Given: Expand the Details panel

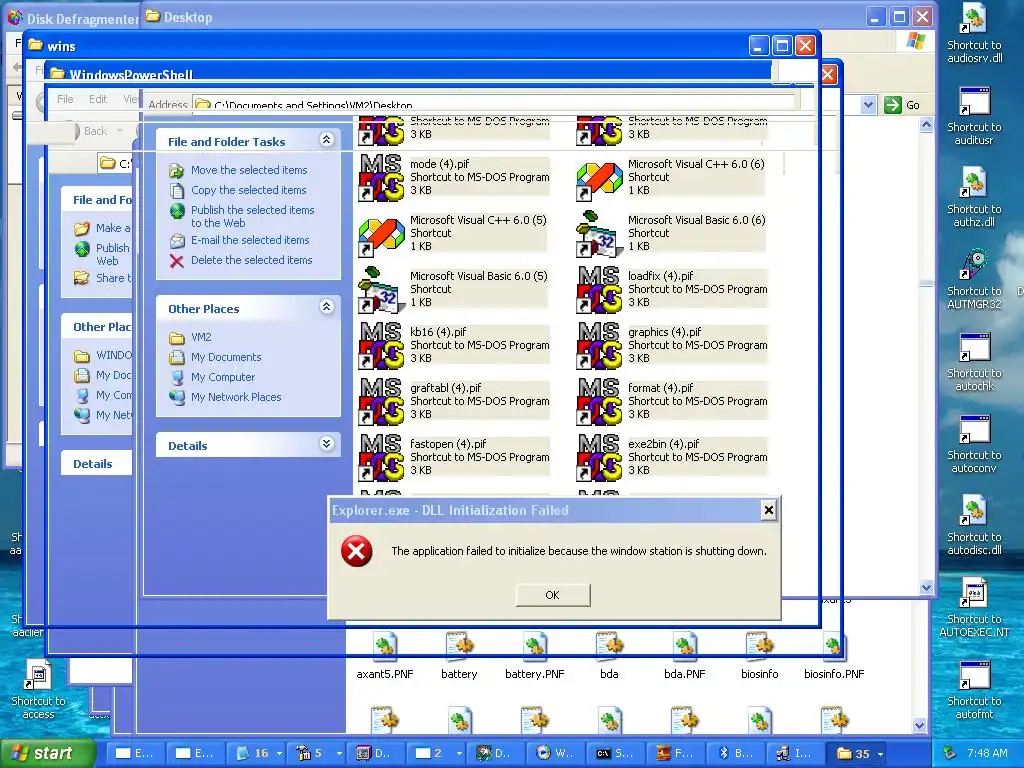Looking at the screenshot, I should (327, 444).
